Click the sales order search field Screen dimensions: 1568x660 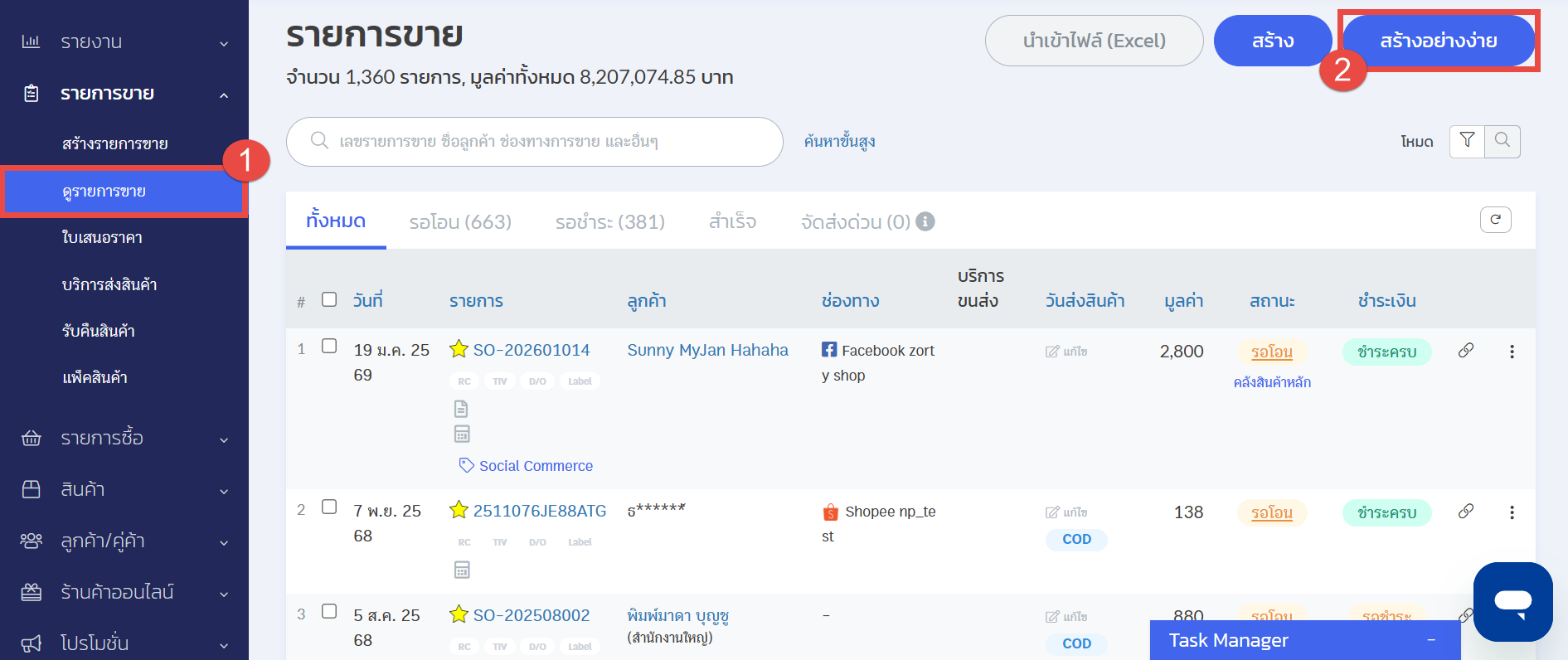pyautogui.click(x=547, y=142)
